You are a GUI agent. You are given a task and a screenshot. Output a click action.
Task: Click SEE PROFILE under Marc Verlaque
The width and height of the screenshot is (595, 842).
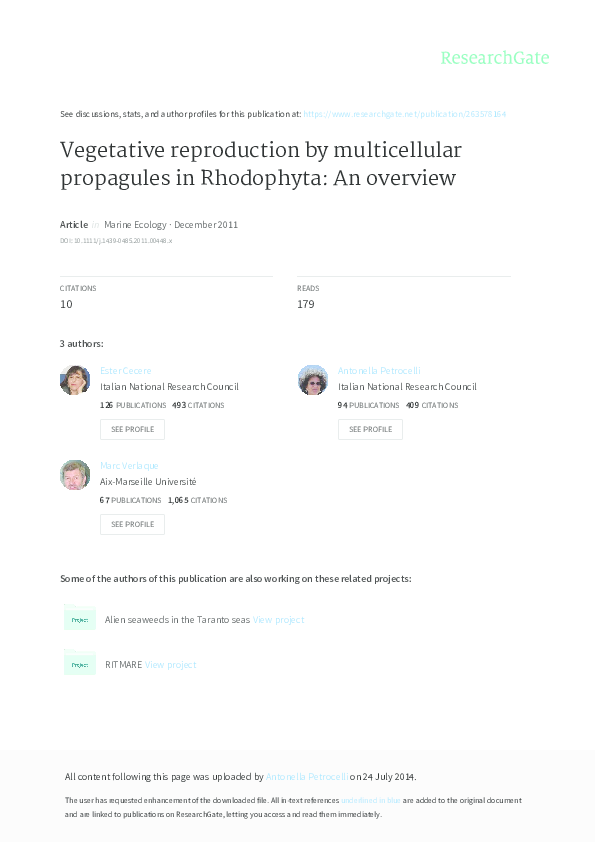click(132, 523)
